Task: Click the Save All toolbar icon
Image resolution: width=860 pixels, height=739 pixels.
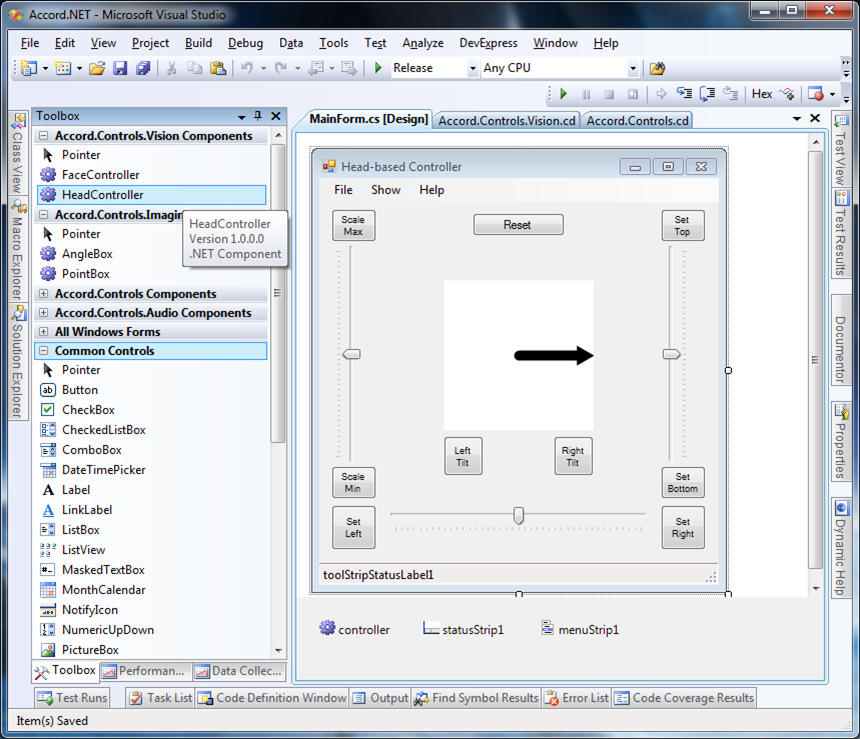Action: pyautogui.click(x=143, y=68)
